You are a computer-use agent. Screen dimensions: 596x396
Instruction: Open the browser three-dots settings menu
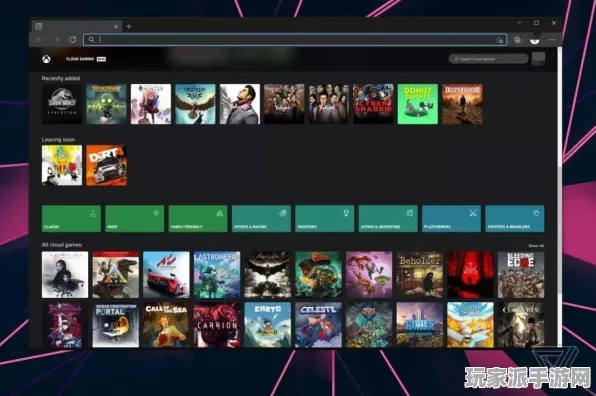(552, 40)
